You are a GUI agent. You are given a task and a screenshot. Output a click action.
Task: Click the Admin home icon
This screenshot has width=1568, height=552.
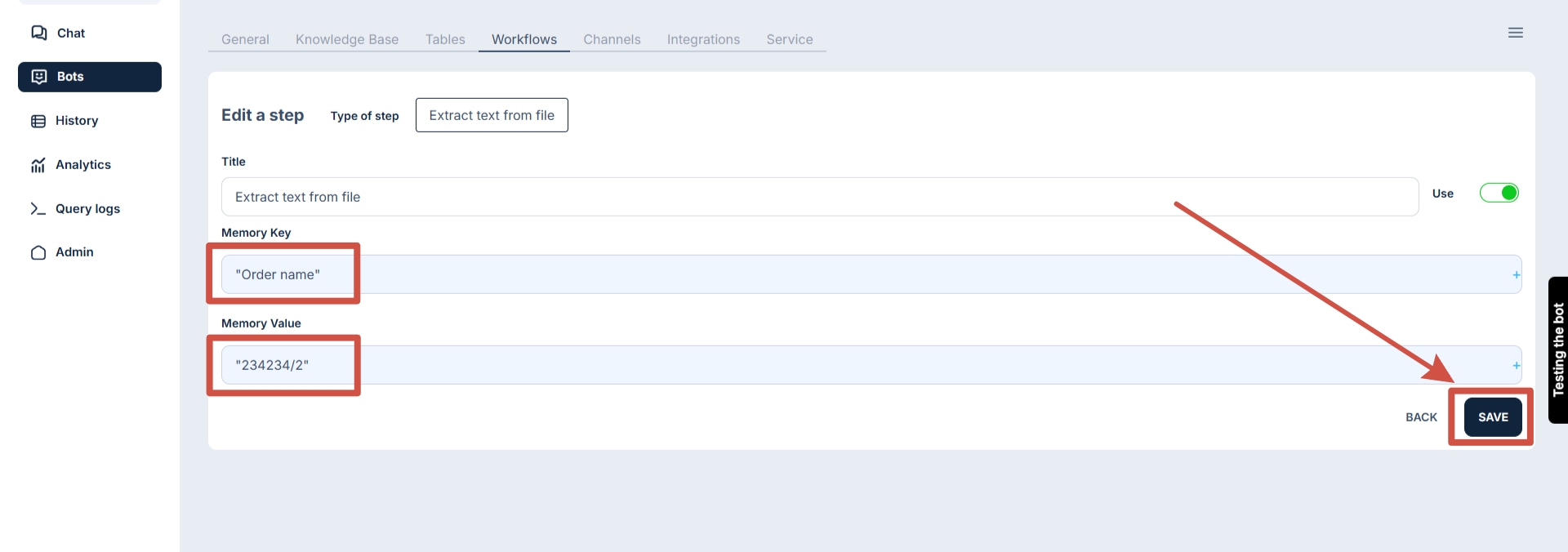pos(38,252)
